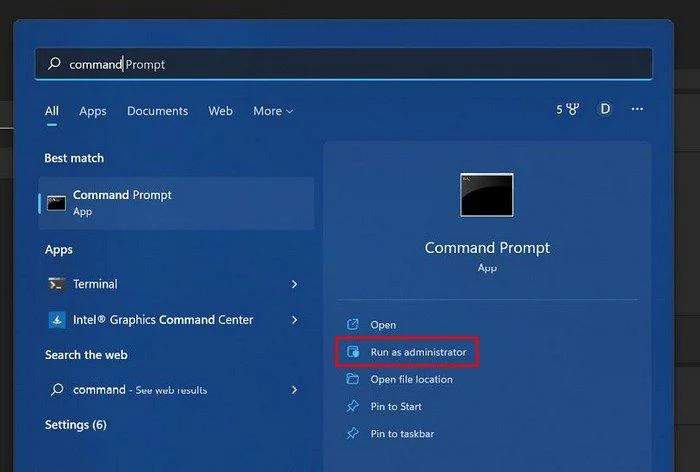Screen dimensions: 700x472
Task: Open command See web results entry
Action: tap(174, 390)
